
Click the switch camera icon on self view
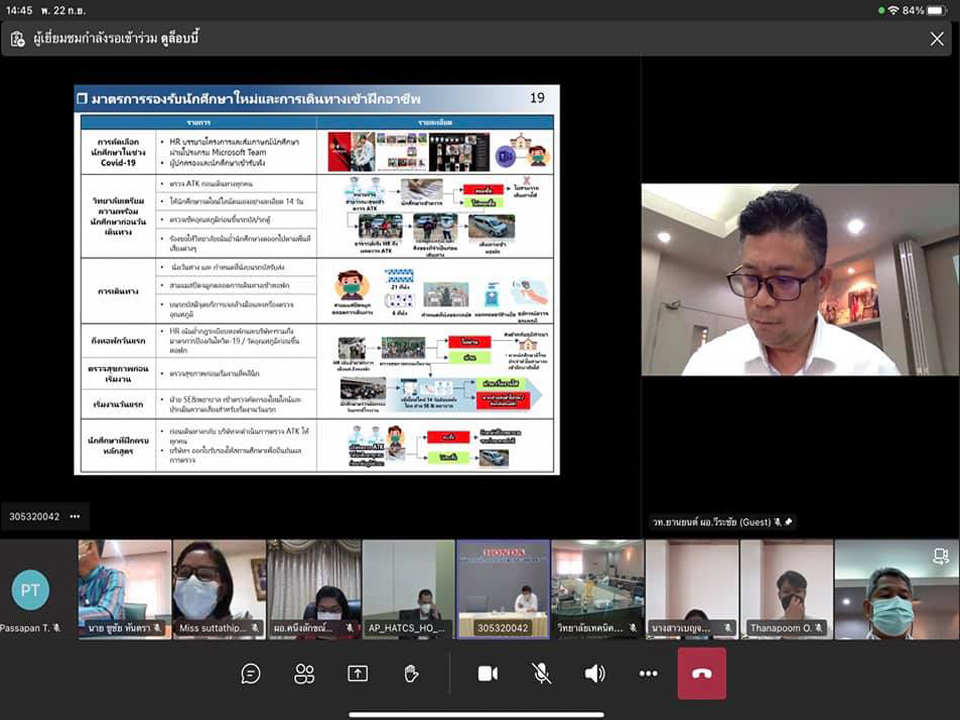click(x=940, y=556)
